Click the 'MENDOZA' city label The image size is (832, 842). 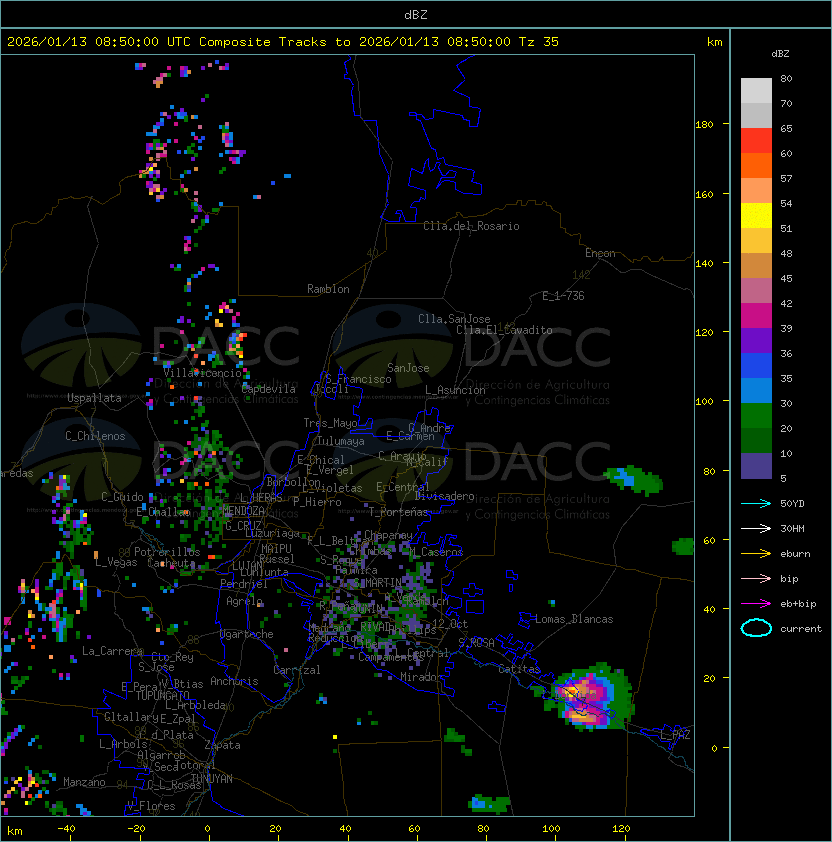[243, 510]
